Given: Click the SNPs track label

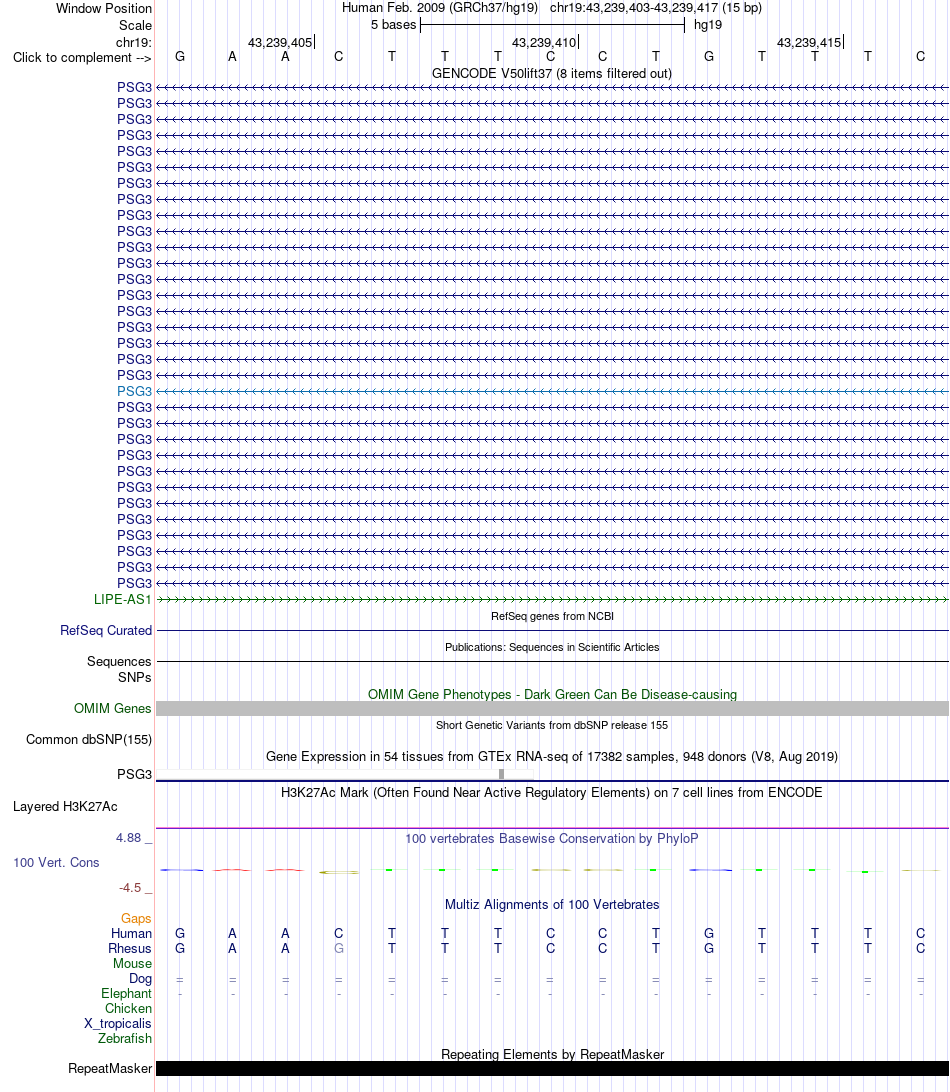Looking at the screenshot, I should coord(134,678).
